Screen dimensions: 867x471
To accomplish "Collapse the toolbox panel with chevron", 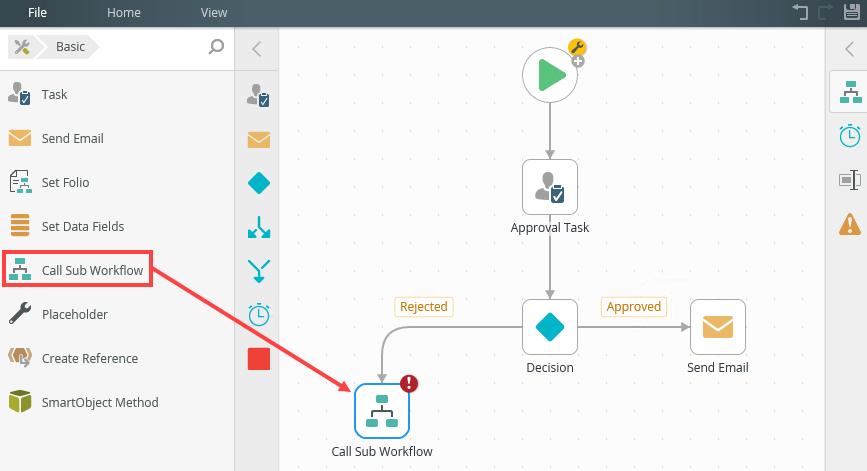I will [257, 49].
